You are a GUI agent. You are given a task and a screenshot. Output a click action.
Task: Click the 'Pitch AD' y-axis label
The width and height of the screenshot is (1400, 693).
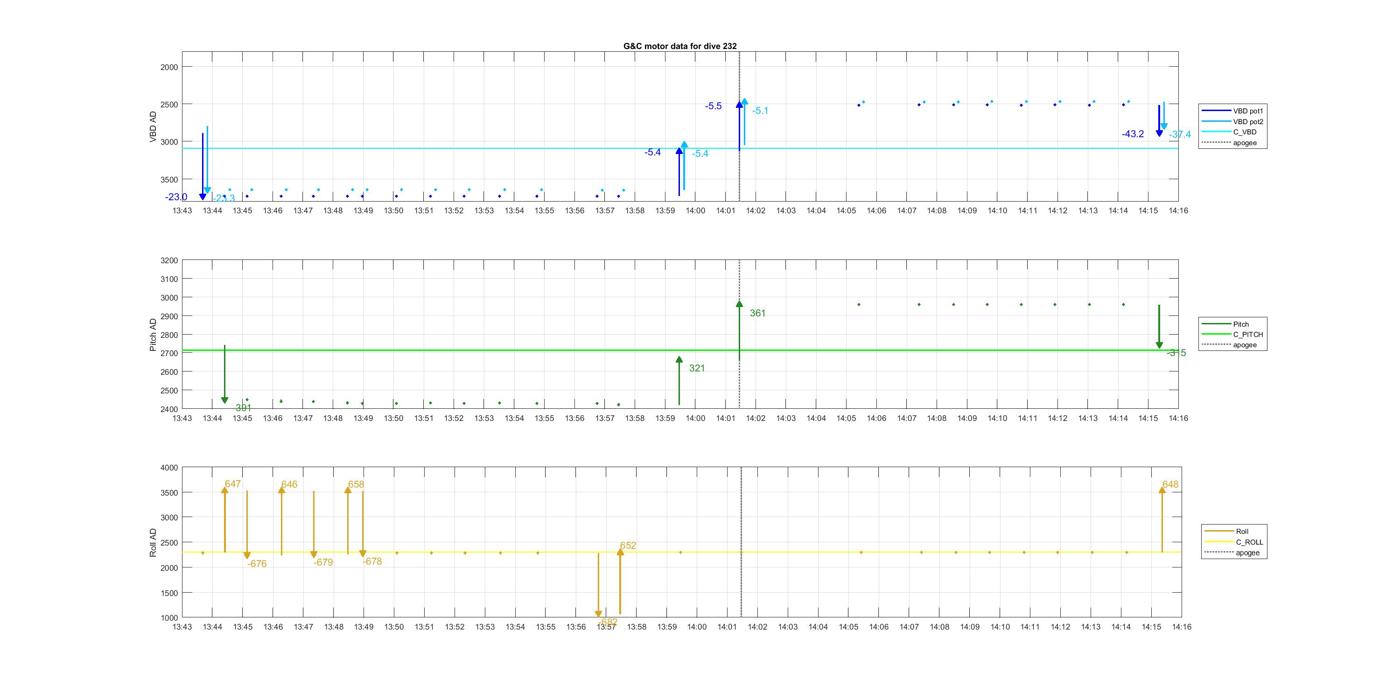pos(154,335)
